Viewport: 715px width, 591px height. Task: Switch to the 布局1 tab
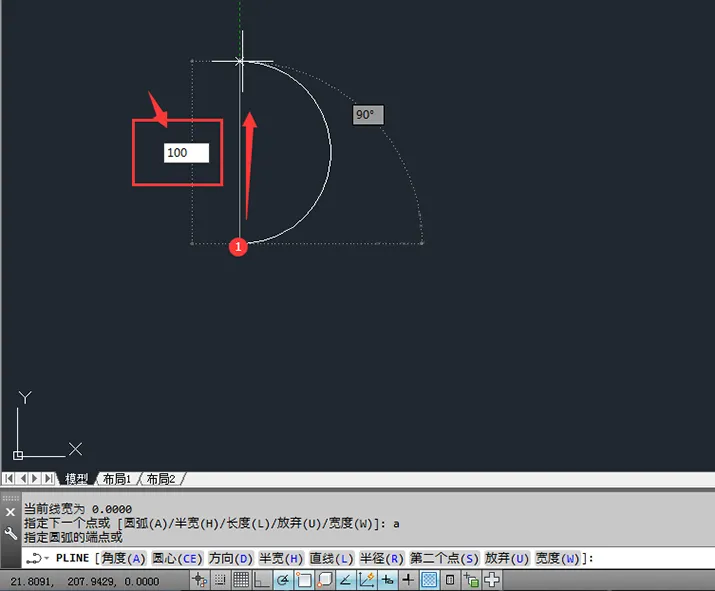(117, 479)
